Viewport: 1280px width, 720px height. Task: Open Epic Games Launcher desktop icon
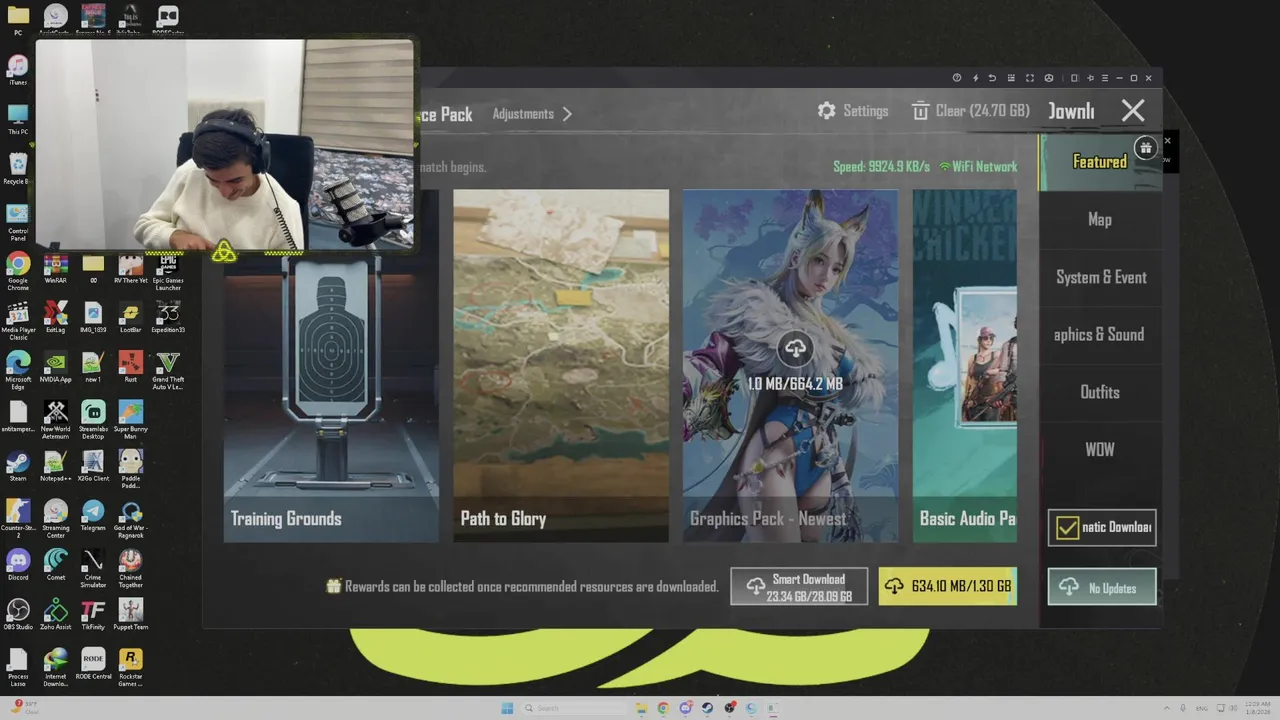168,270
